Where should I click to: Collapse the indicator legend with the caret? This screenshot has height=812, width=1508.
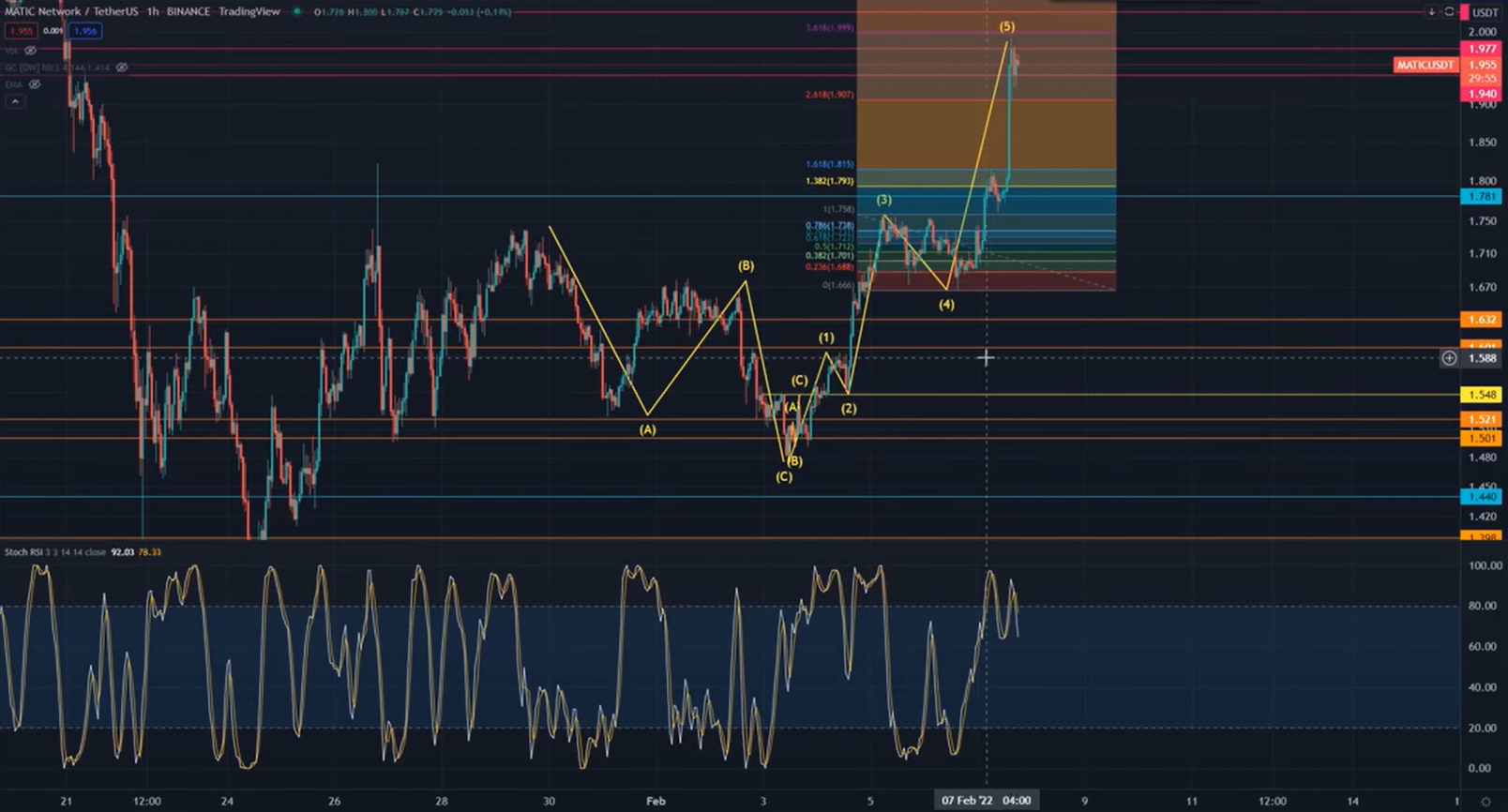(x=15, y=100)
